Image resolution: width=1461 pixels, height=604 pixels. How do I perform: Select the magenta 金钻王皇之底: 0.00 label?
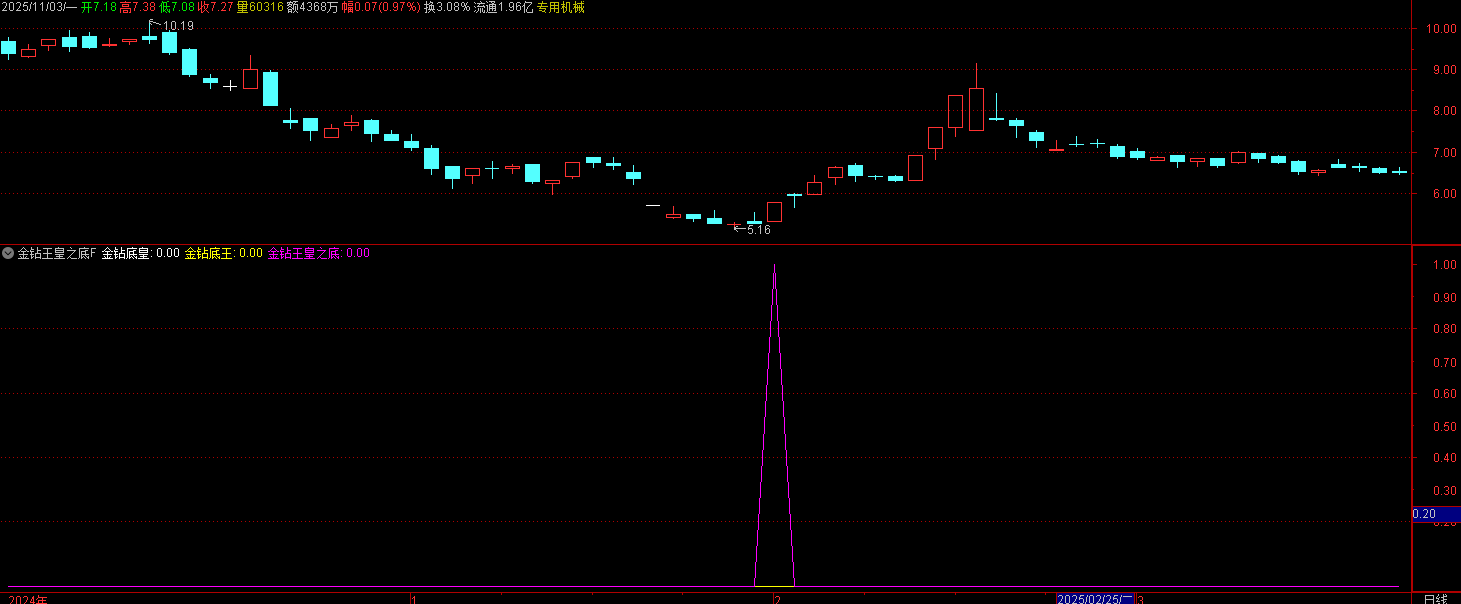pos(319,254)
